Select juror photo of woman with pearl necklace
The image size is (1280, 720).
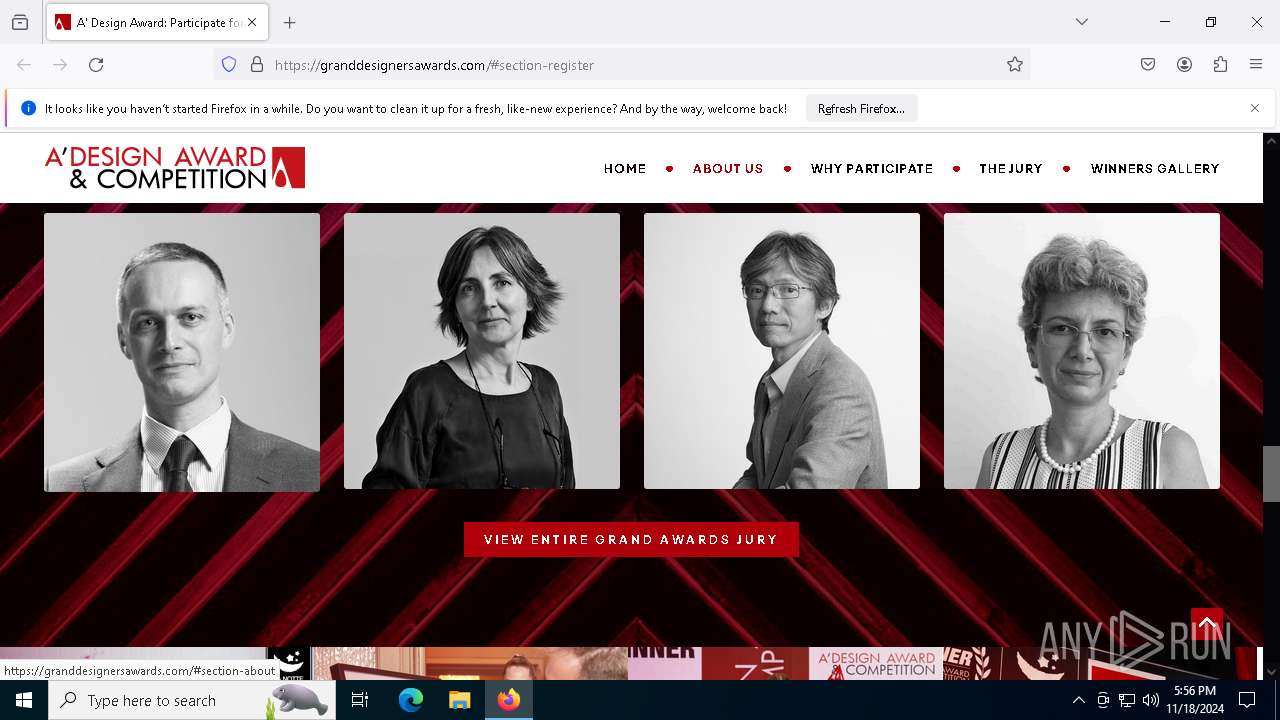[x=1082, y=351]
